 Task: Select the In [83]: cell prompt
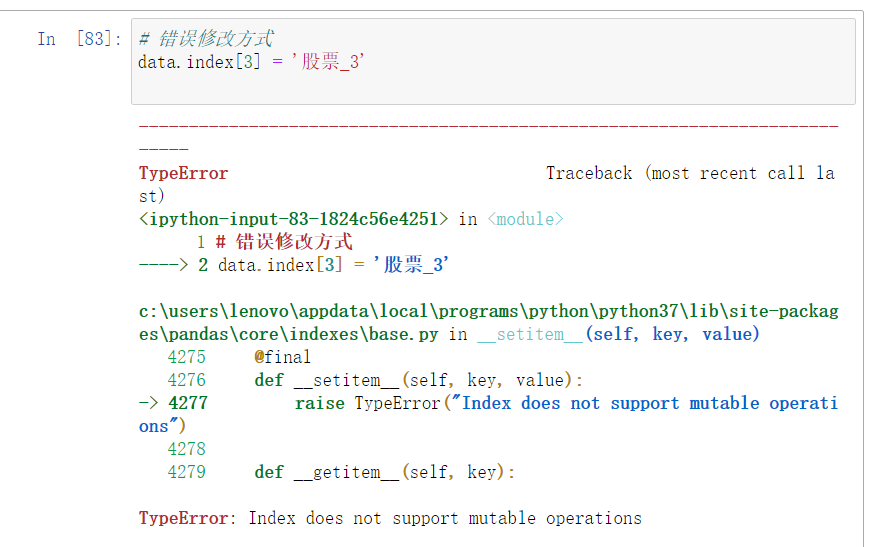[79, 39]
